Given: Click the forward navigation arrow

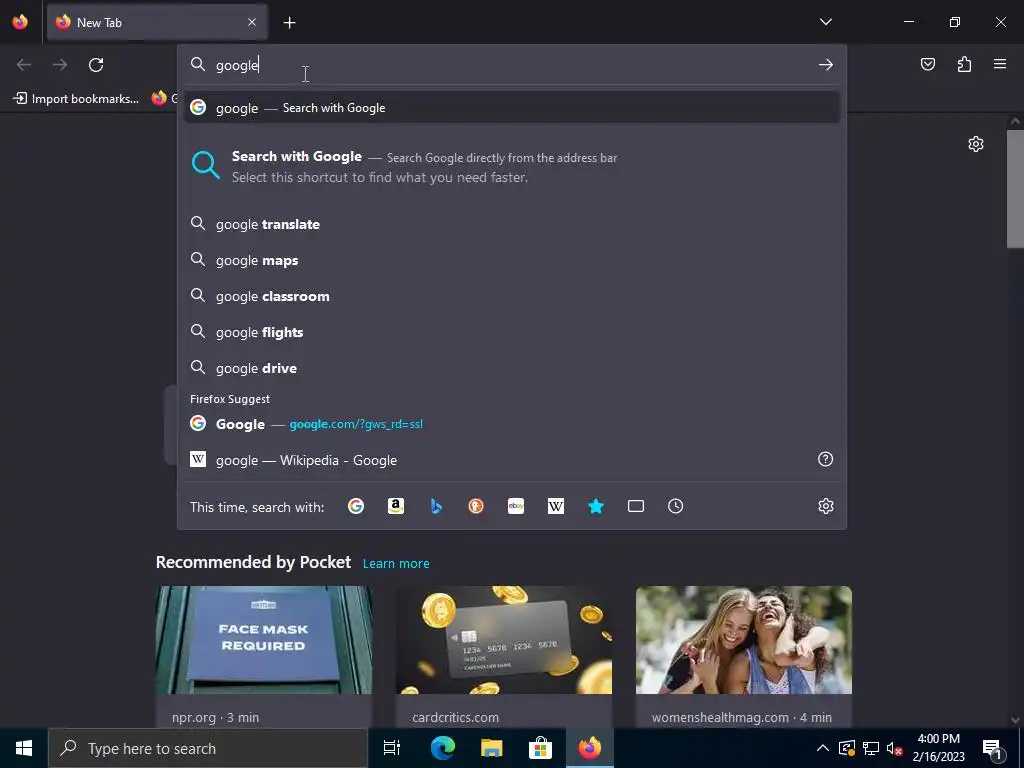Looking at the screenshot, I should coord(60,65).
